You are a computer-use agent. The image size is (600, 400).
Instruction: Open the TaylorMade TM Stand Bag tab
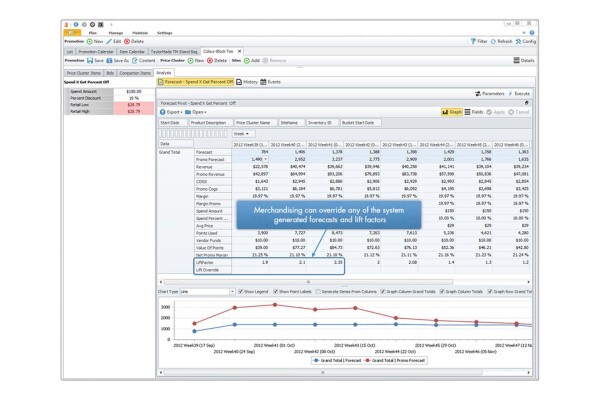pyautogui.click(x=174, y=52)
